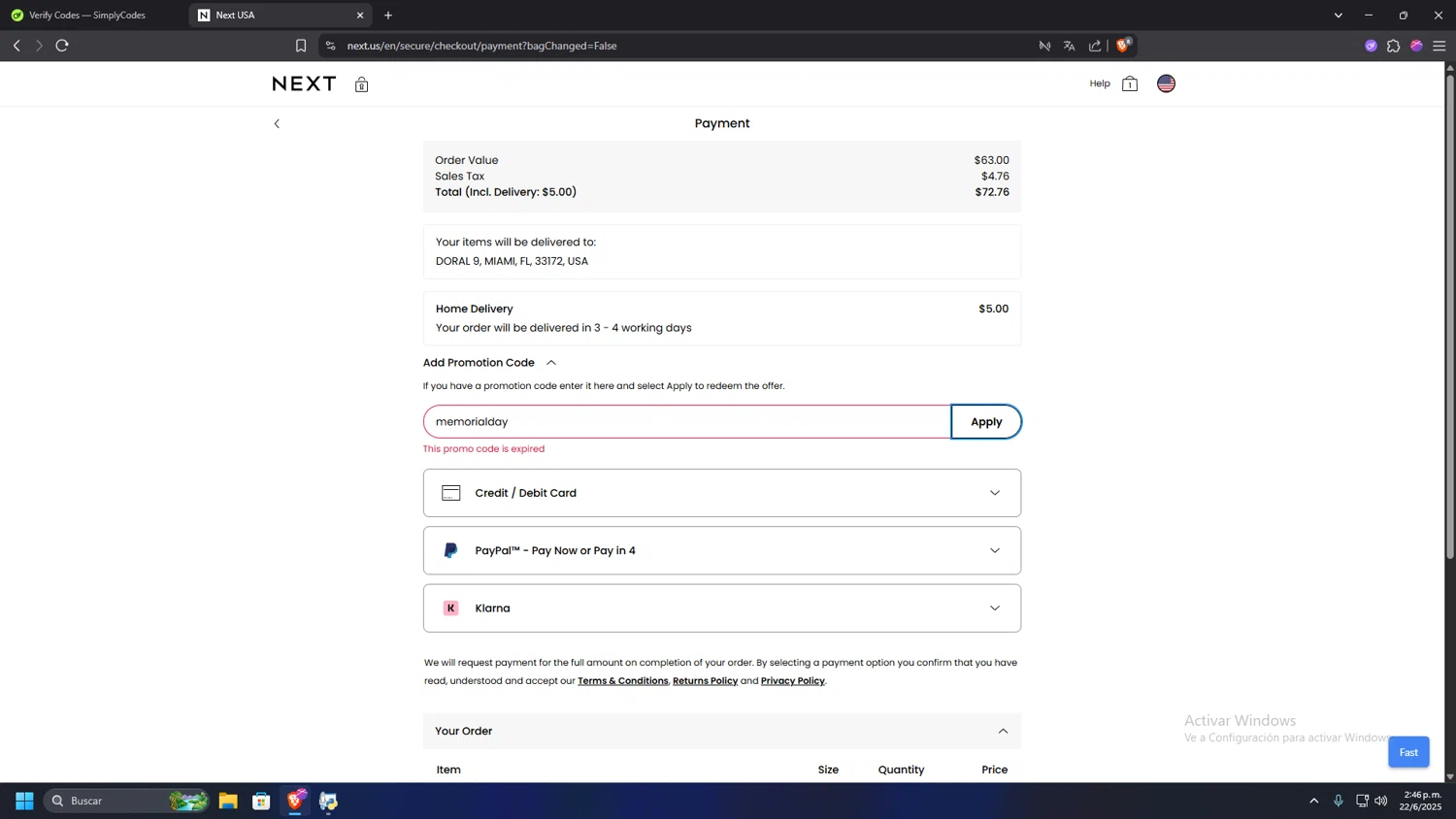This screenshot has height=819, width=1456.
Task: Open a new browser tab
Action: coord(388,16)
